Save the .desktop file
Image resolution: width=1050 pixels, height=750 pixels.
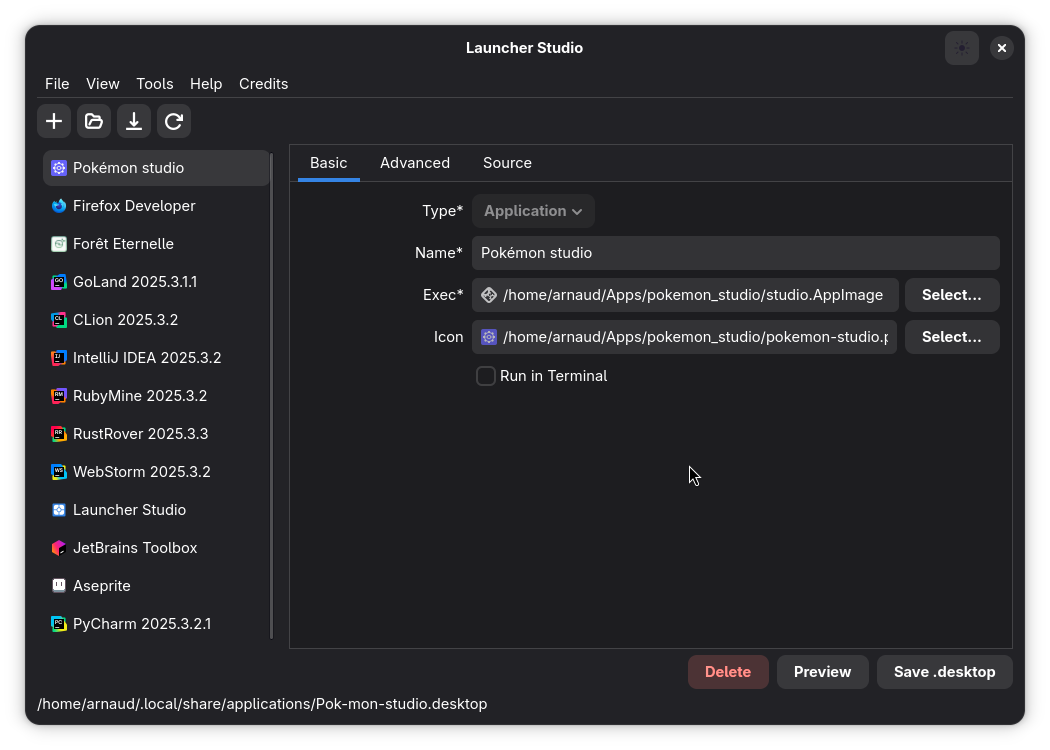[x=944, y=671]
